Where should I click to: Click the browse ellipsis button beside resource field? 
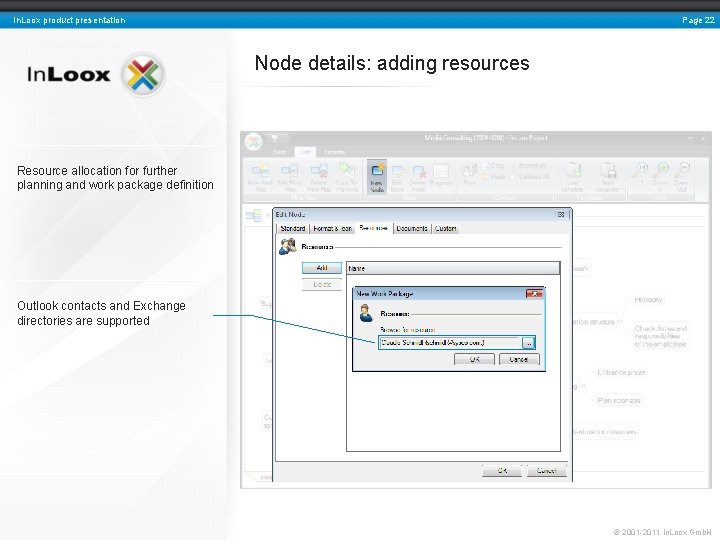(x=529, y=343)
